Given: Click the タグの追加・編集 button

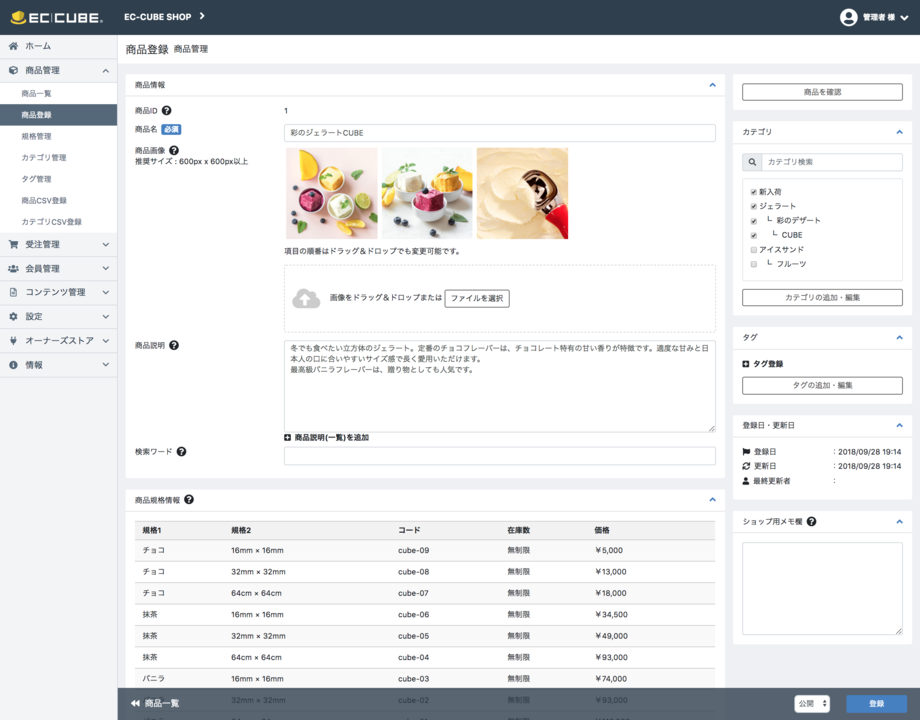Looking at the screenshot, I should [822, 386].
